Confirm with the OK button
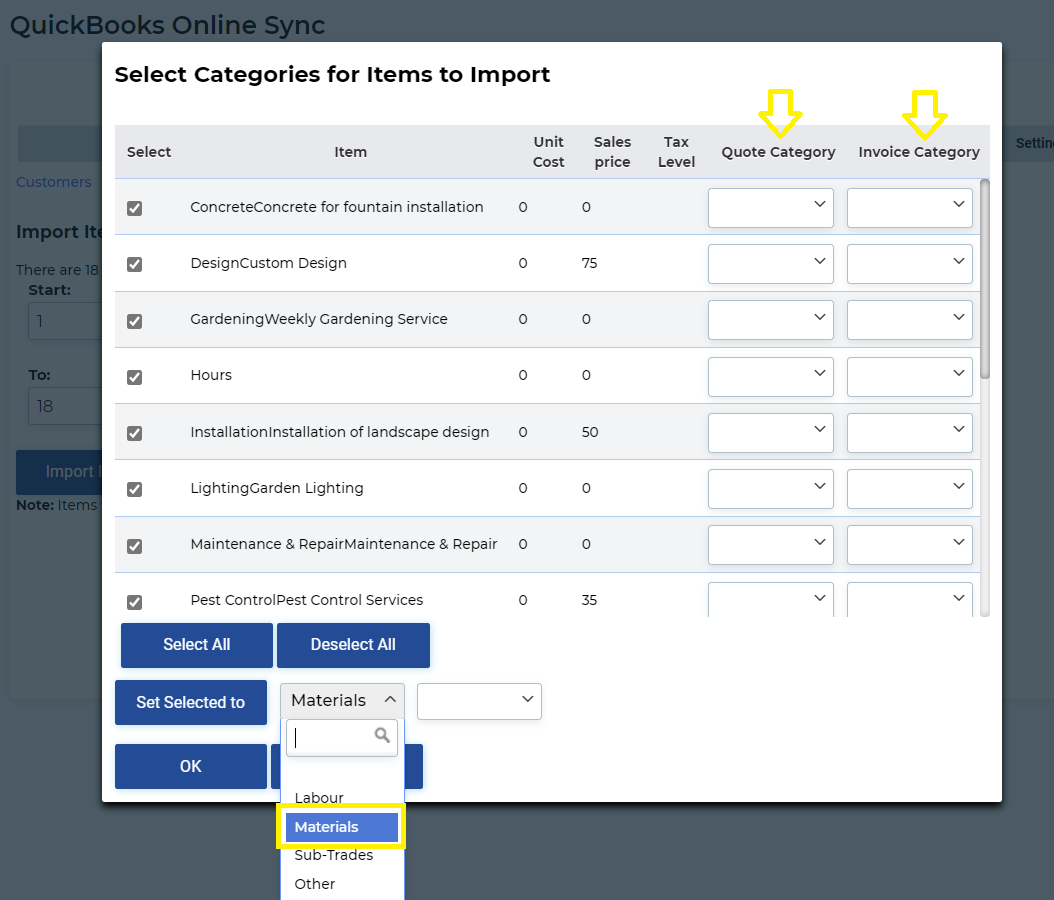This screenshot has width=1054, height=900. [191, 766]
